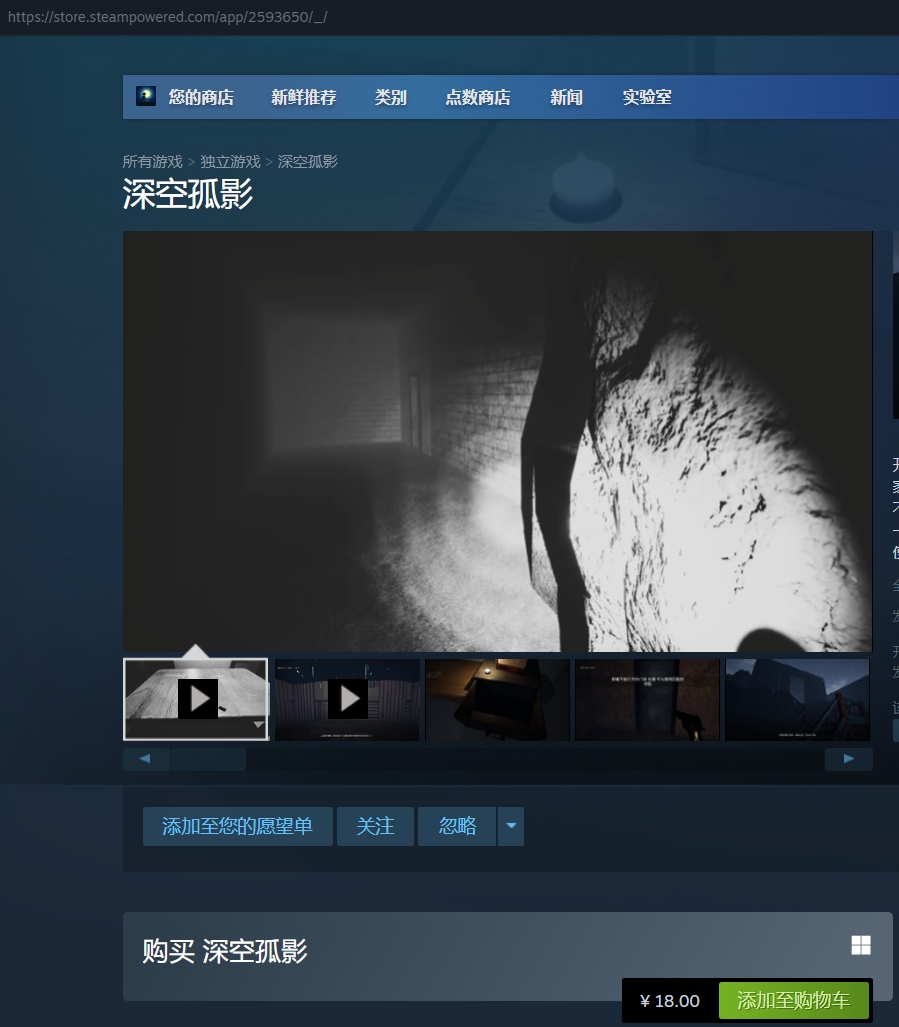Image resolution: width=899 pixels, height=1027 pixels.
Task: Follow 所有游戏 breadcrumb link
Action: click(x=153, y=161)
